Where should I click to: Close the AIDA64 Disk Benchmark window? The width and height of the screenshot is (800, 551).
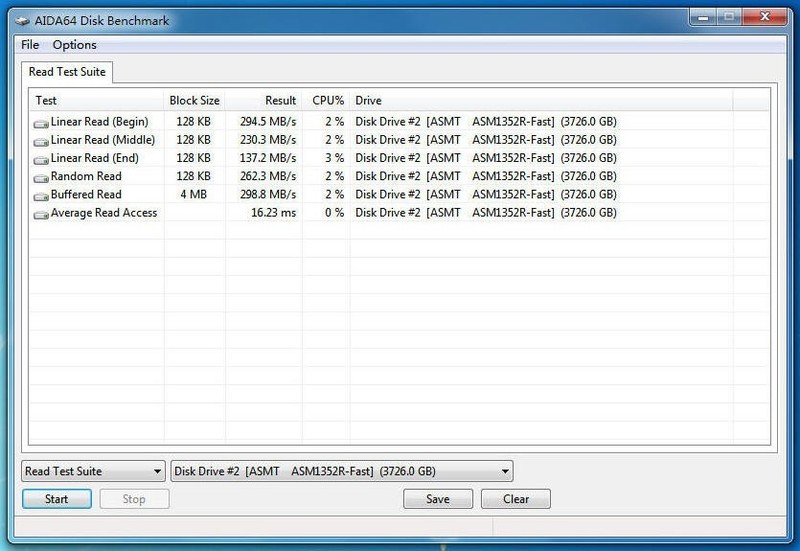764,17
